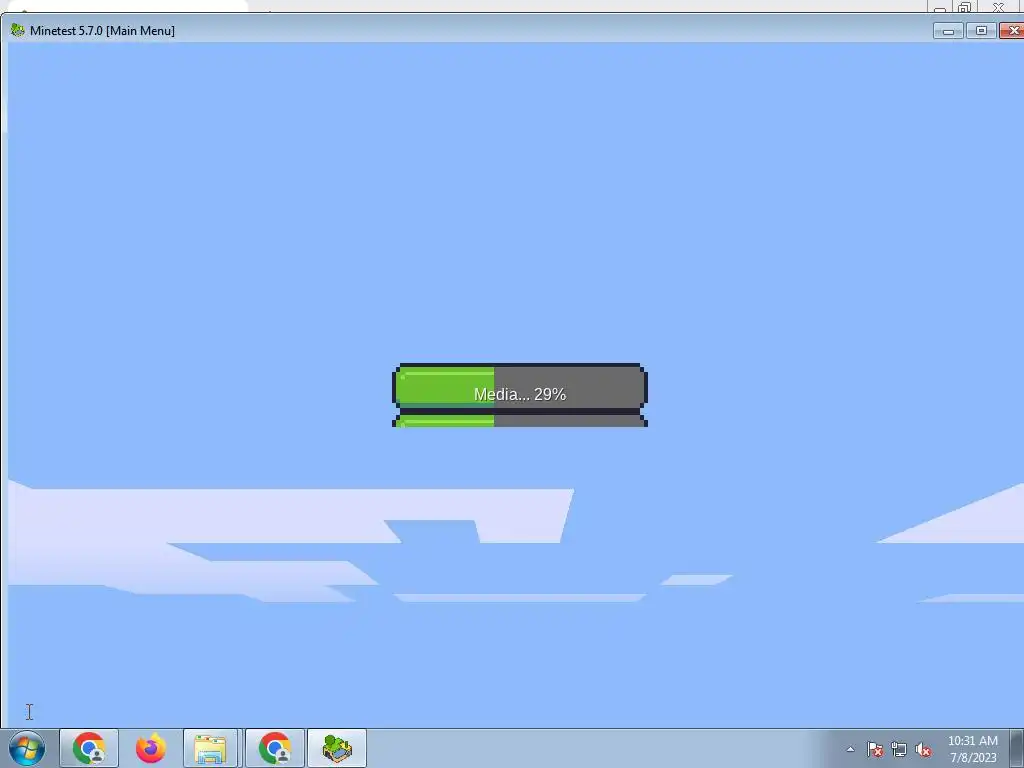Open the Action Center flag icon
Viewport: 1024px width, 768px height.
point(875,749)
